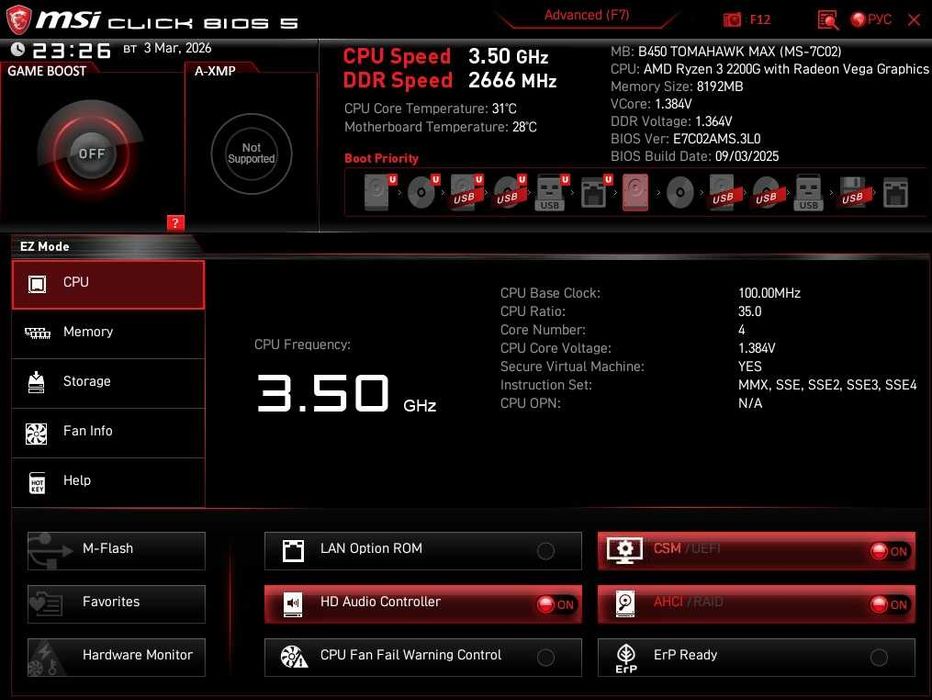Open the Fan Info tab
932x700 pixels.
(x=108, y=433)
